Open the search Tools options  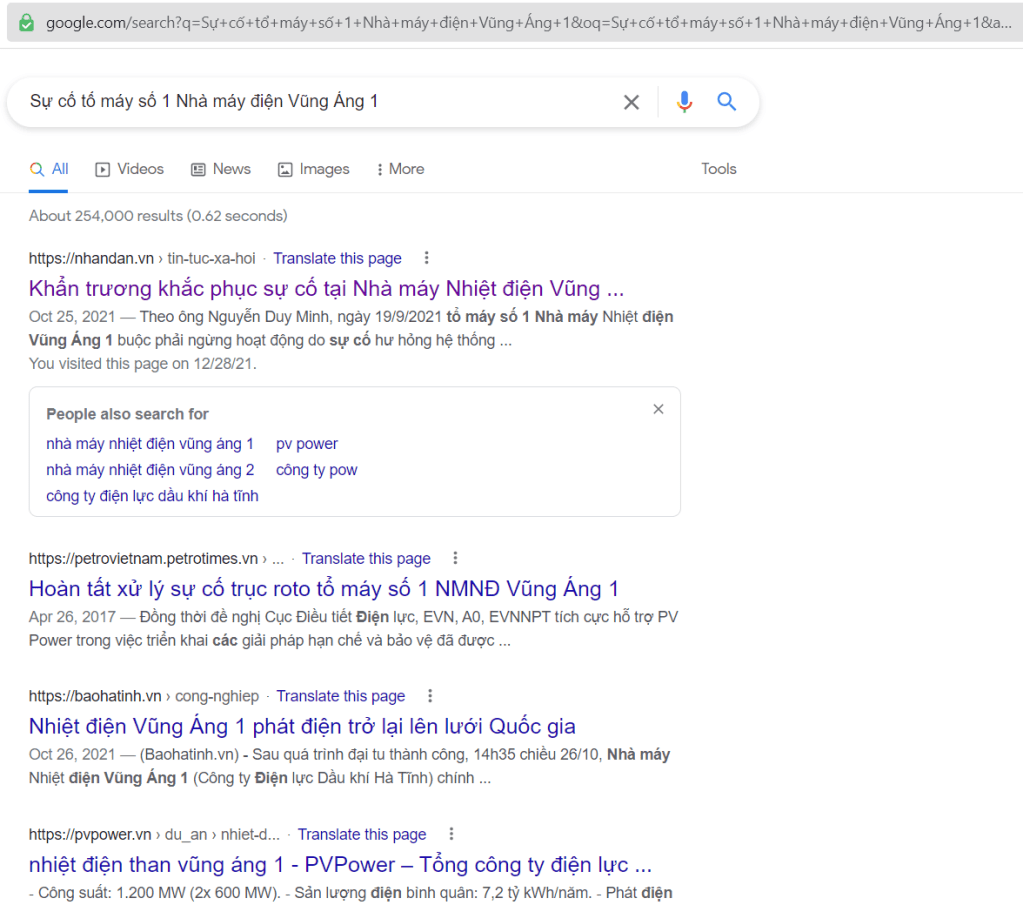click(718, 169)
